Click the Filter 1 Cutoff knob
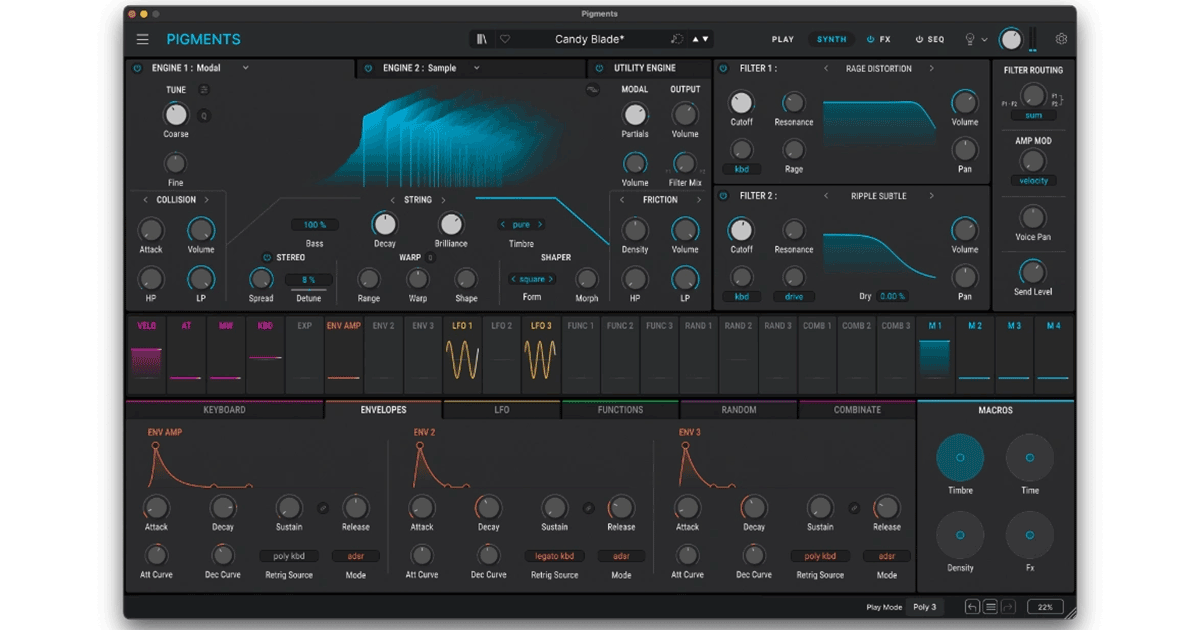This screenshot has height=630, width=1200. (741, 102)
